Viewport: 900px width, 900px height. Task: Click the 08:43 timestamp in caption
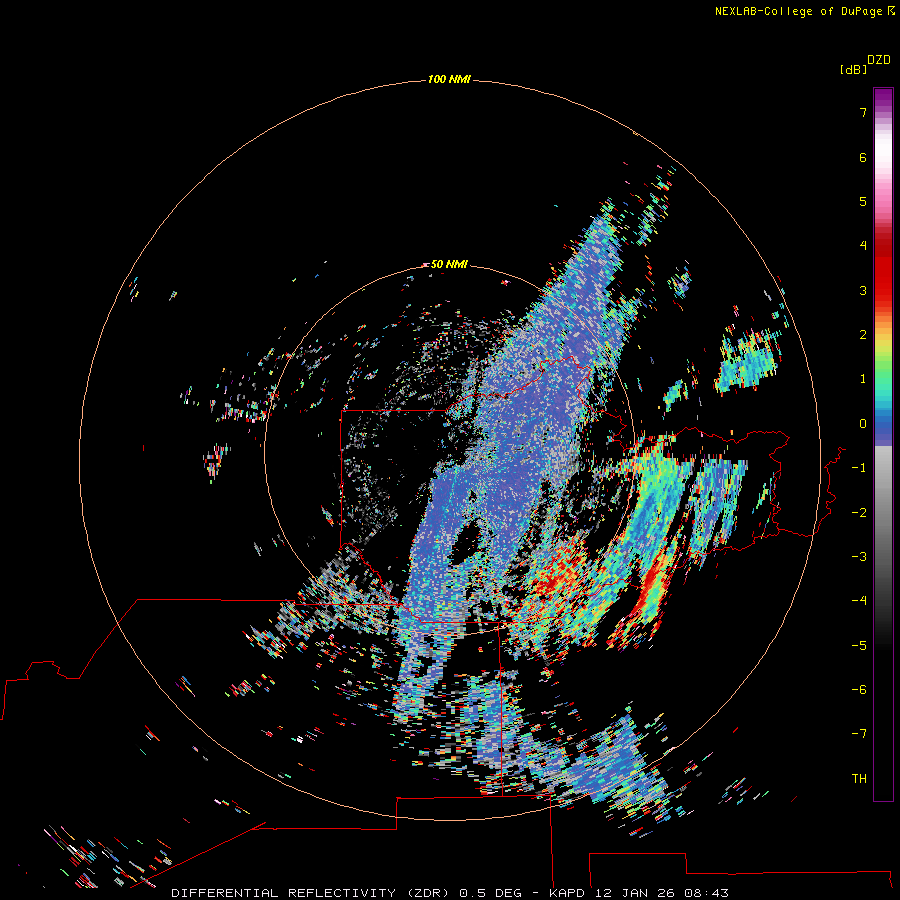coord(707,893)
